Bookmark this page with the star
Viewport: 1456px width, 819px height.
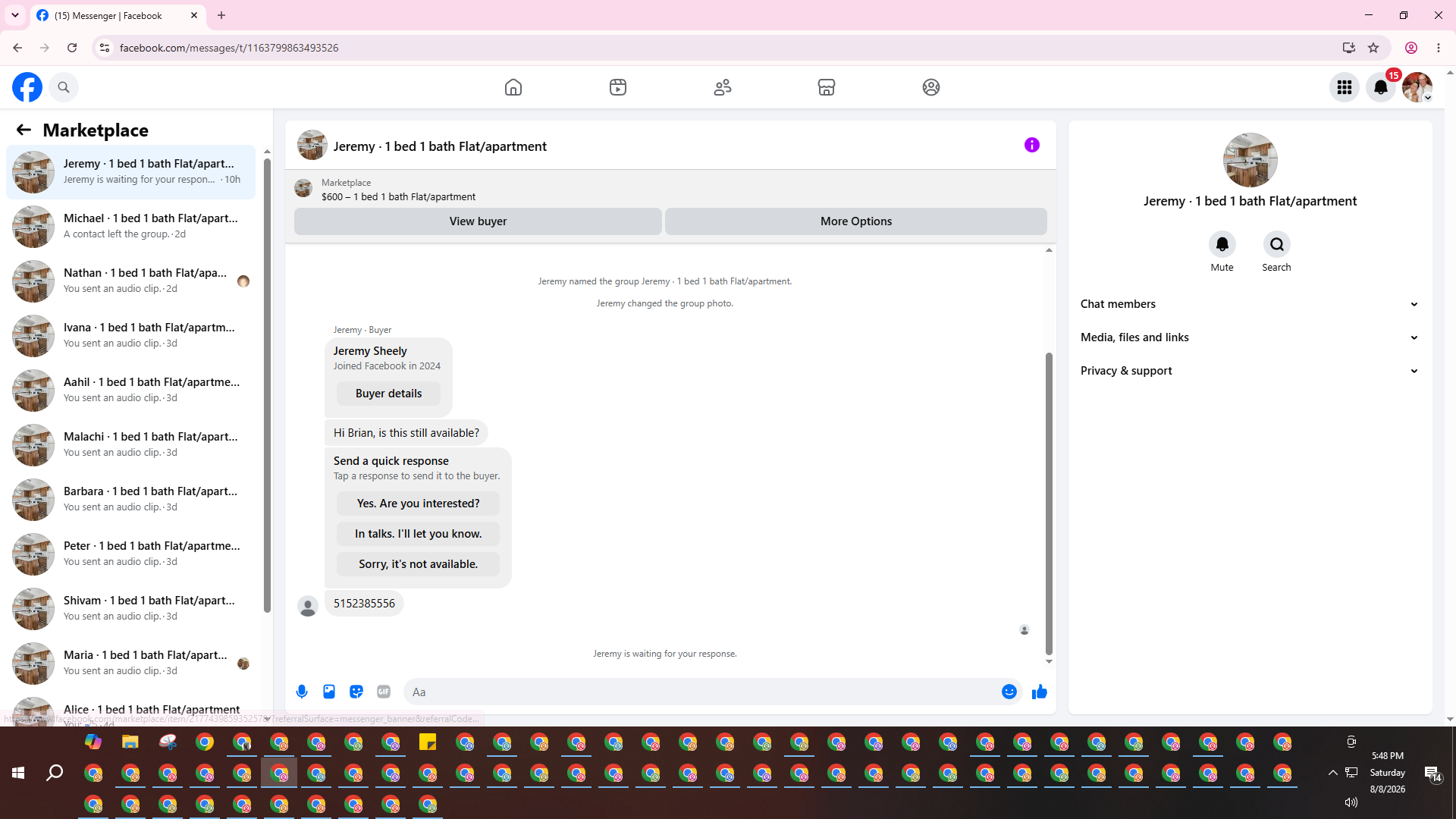1373,48
